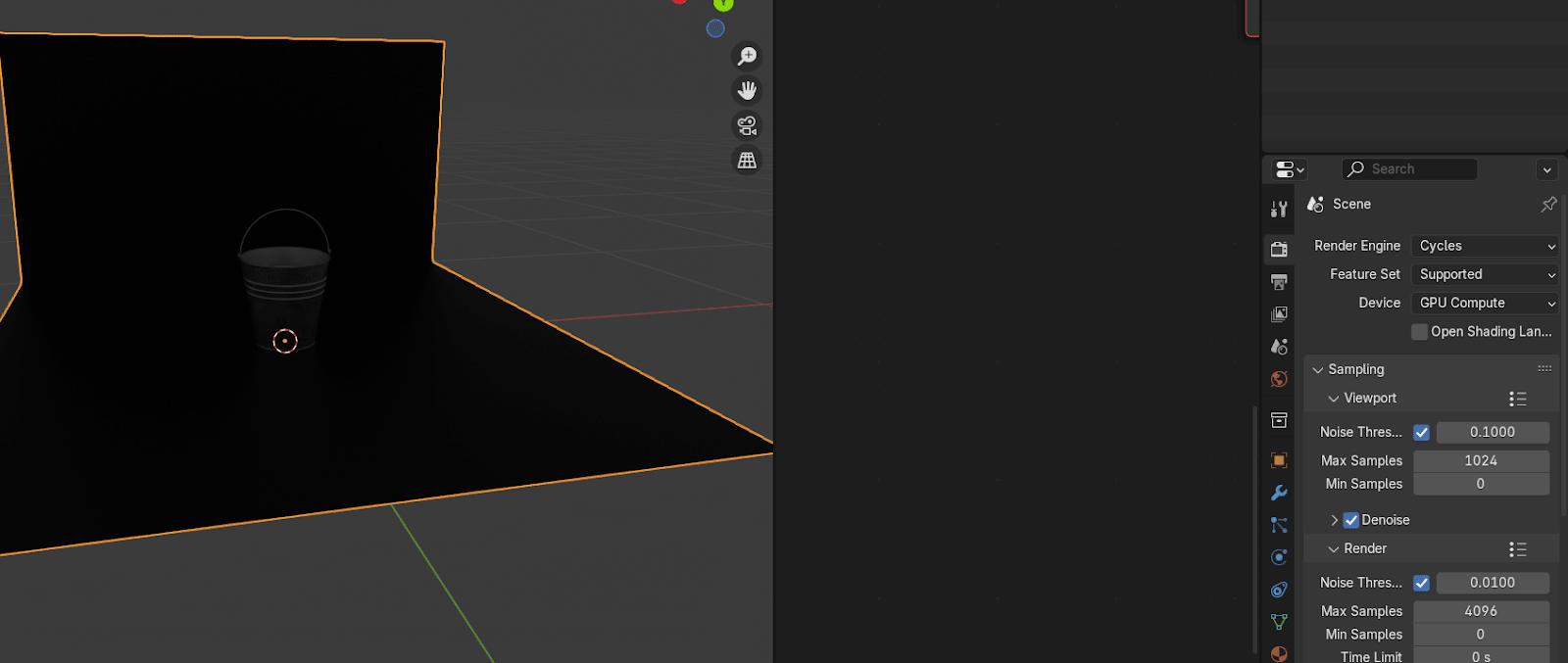Open the View Layer properties tab
Screen dimensions: 1568x663
(1279, 314)
